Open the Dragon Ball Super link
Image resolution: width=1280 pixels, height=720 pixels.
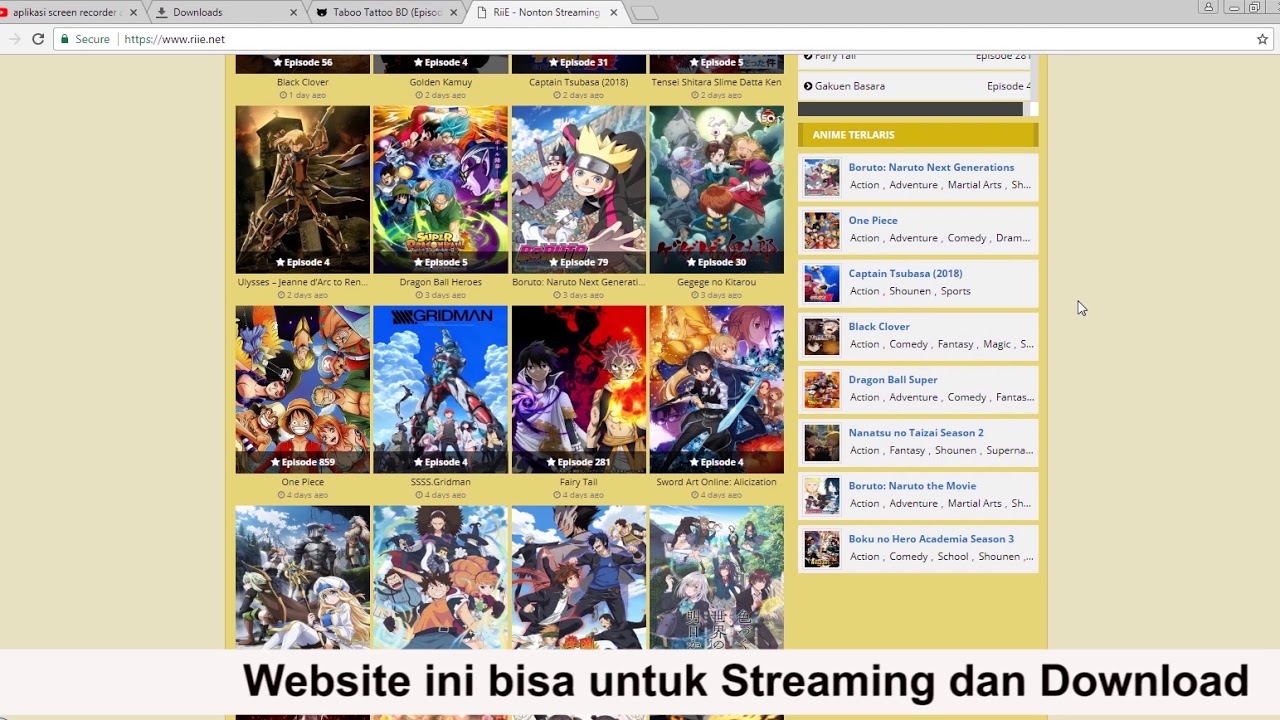point(893,379)
